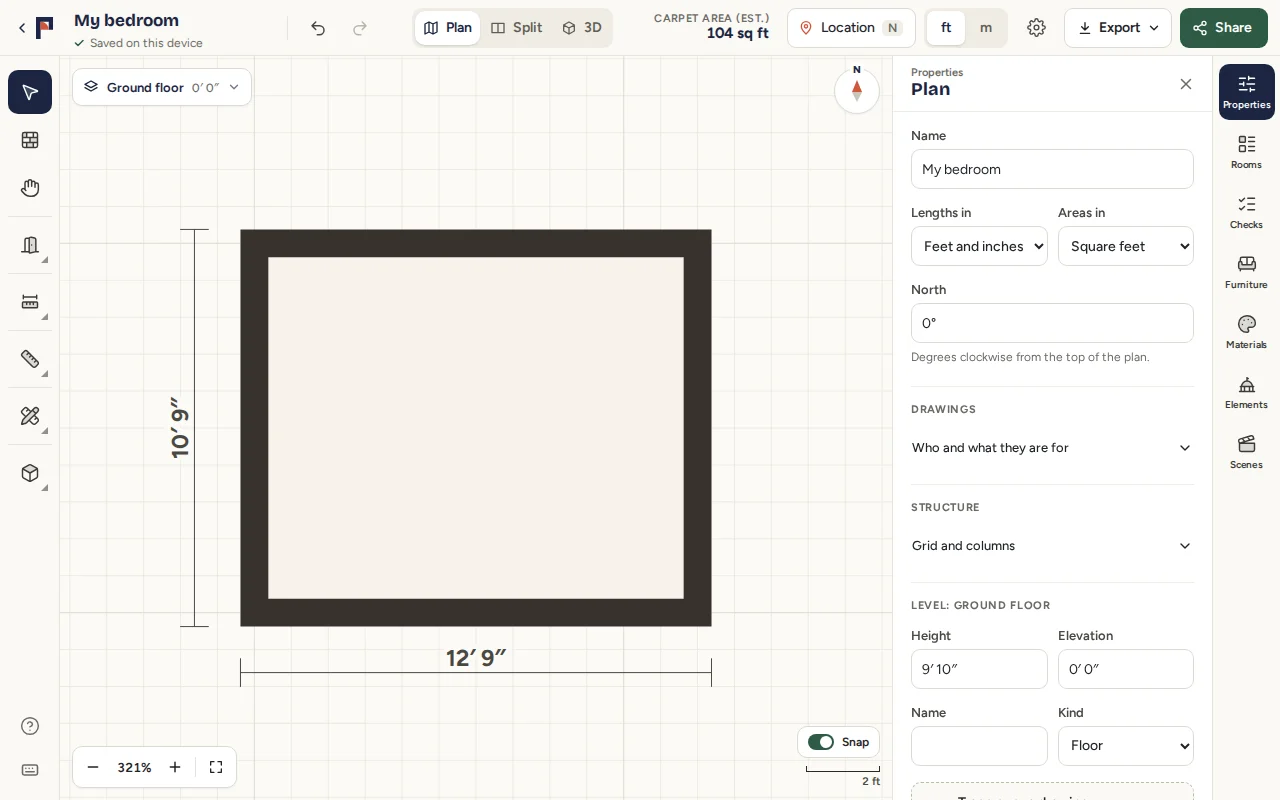Viewport: 1280px width, 800px height.
Task: Switch to the 3D view tab
Action: [582, 28]
